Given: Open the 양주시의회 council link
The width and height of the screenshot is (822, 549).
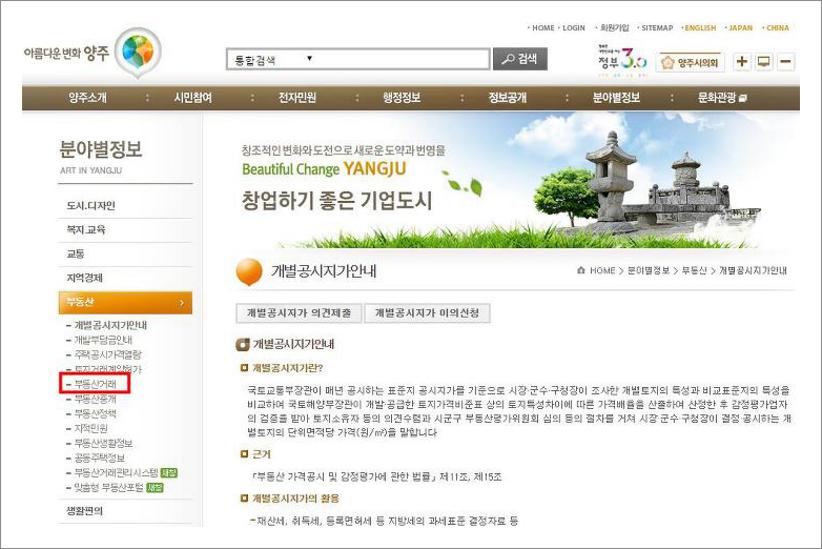Looking at the screenshot, I should pos(690,62).
